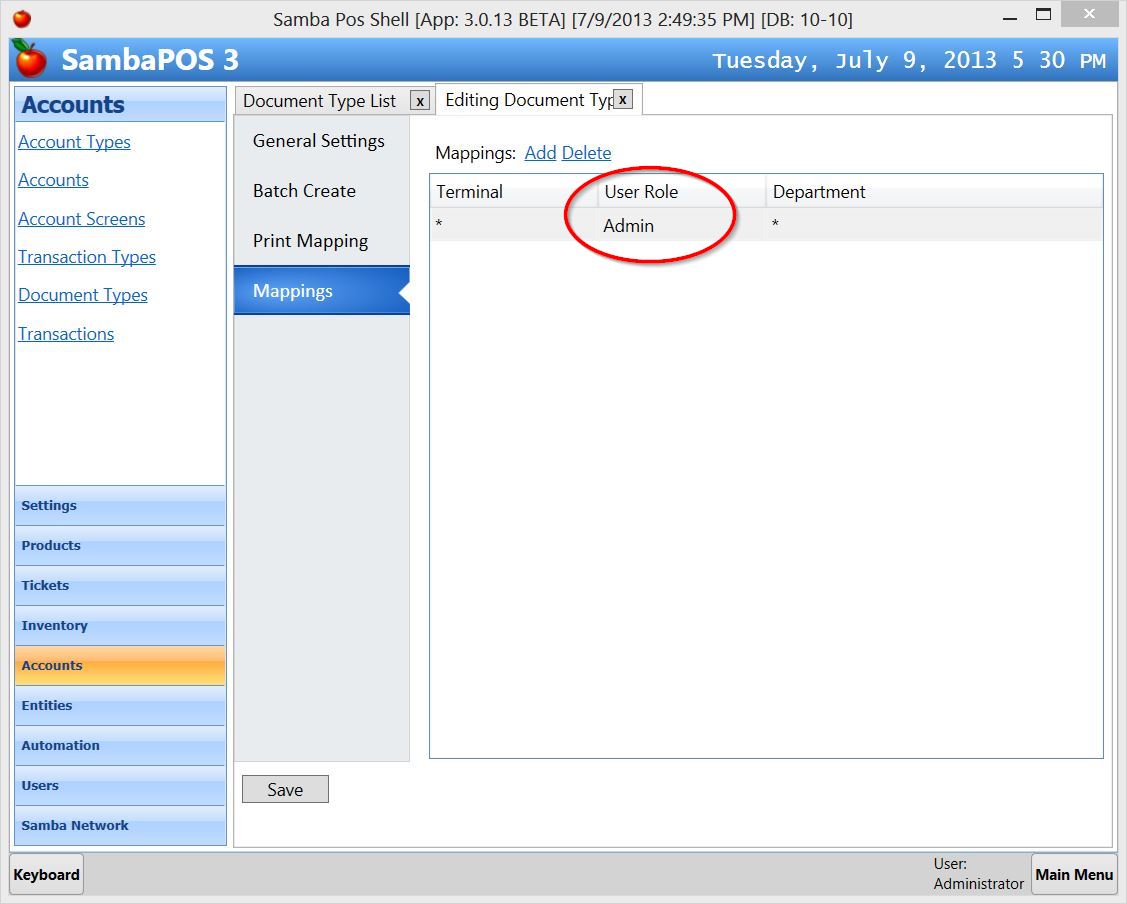Click the Delete mappings link
1127x904 pixels.
point(586,153)
